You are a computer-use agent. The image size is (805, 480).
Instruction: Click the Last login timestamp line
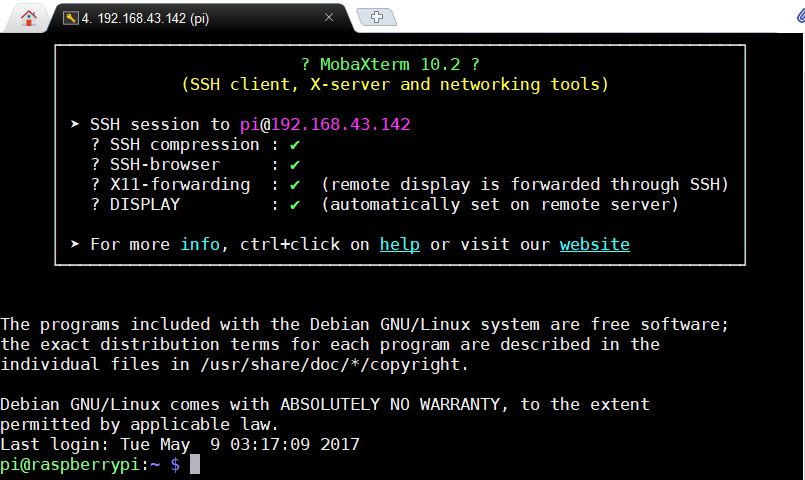point(180,444)
